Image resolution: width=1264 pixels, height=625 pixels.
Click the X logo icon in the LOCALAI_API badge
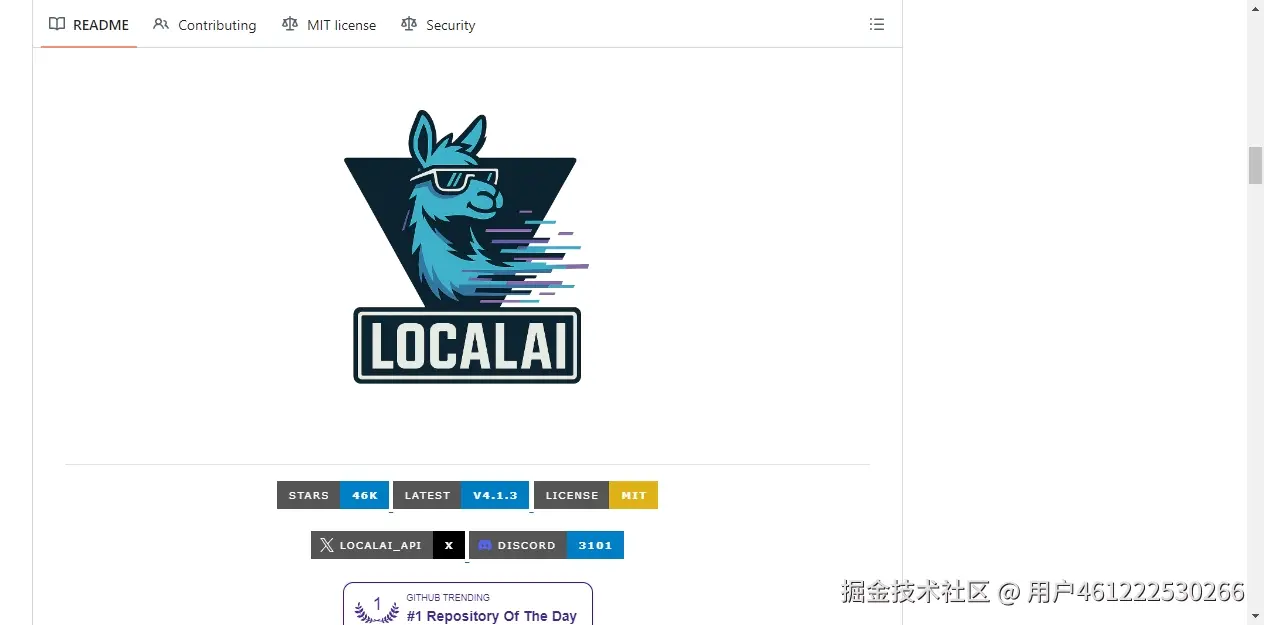(x=326, y=545)
